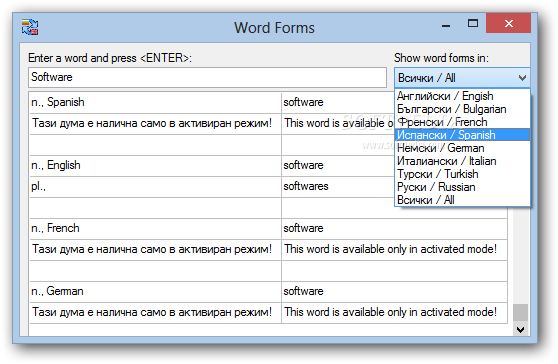
Task: Click the 'pl.,' cell
Action: point(156,186)
